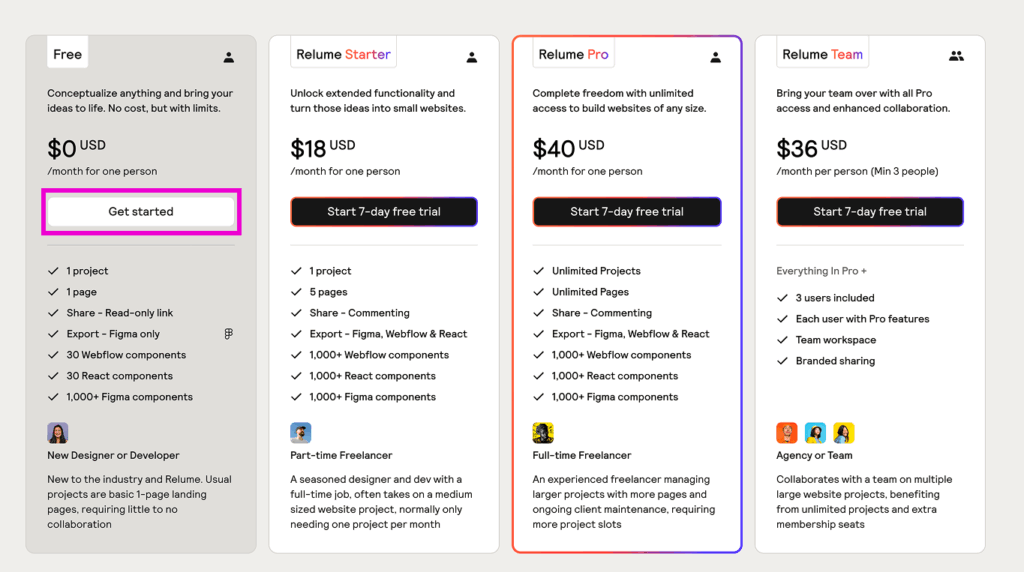Screen dimensions: 1024x572
Task: Select the Relume Pro plan label
Action: click(x=573, y=54)
